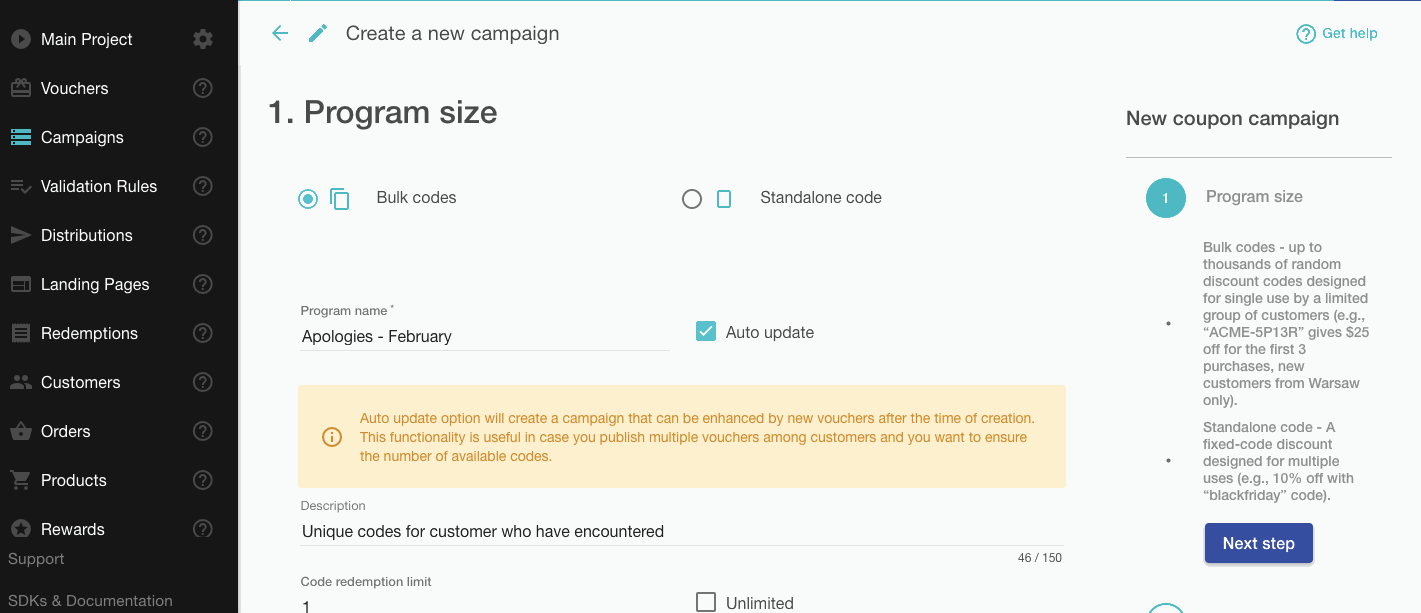This screenshot has height=613, width=1421.
Task: Uncheck the Auto update checkbox
Action: [706, 332]
